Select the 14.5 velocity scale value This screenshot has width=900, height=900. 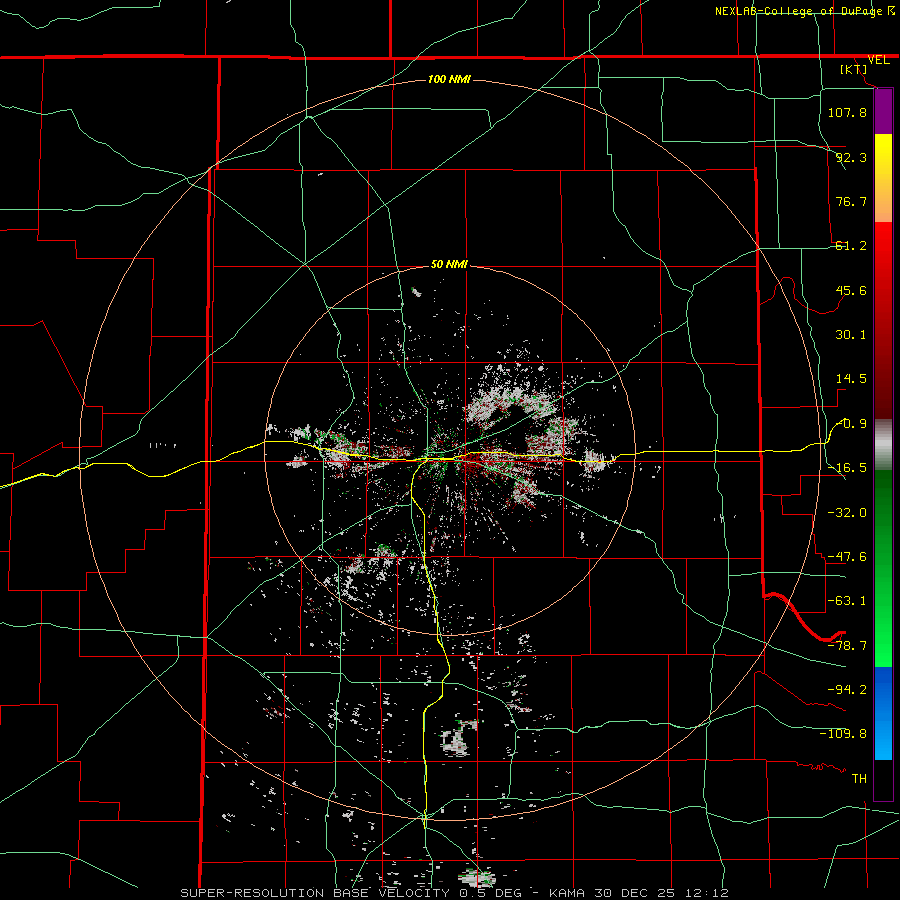click(851, 379)
